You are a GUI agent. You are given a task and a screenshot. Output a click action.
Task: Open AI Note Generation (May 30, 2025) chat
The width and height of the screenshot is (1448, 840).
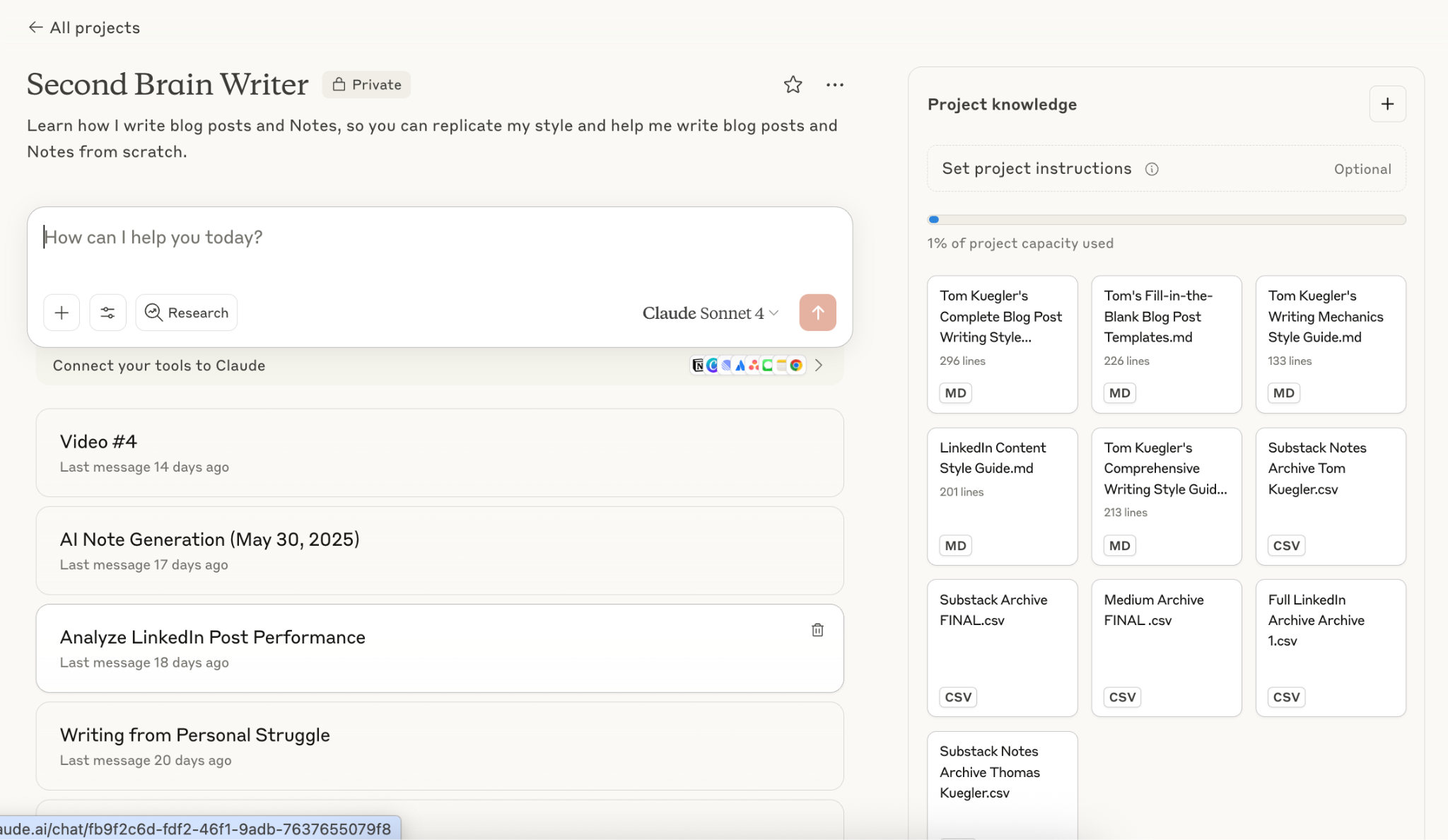439,550
